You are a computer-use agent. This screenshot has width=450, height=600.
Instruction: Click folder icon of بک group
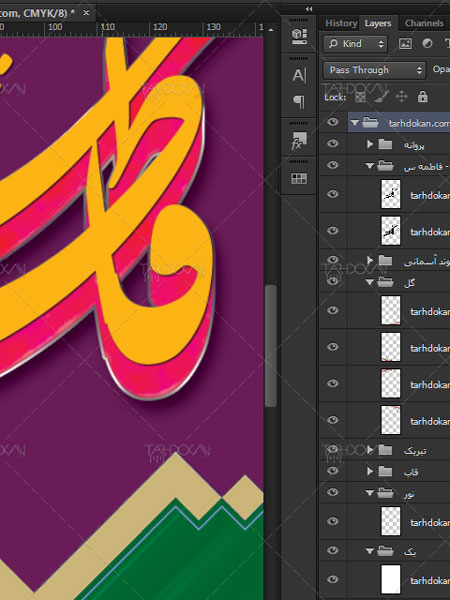[x=385, y=551]
